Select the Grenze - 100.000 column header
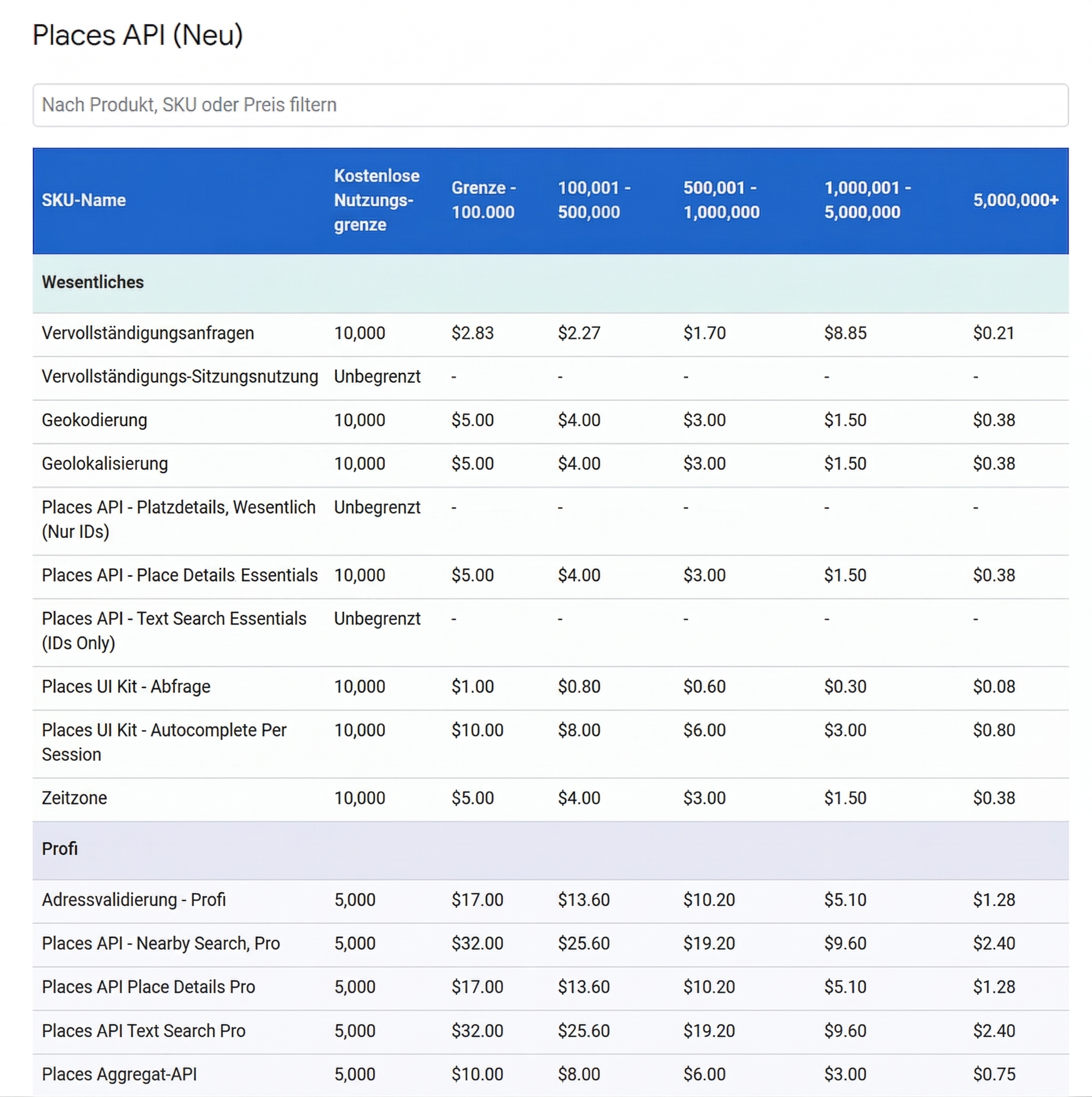1092x1097 pixels. click(483, 200)
